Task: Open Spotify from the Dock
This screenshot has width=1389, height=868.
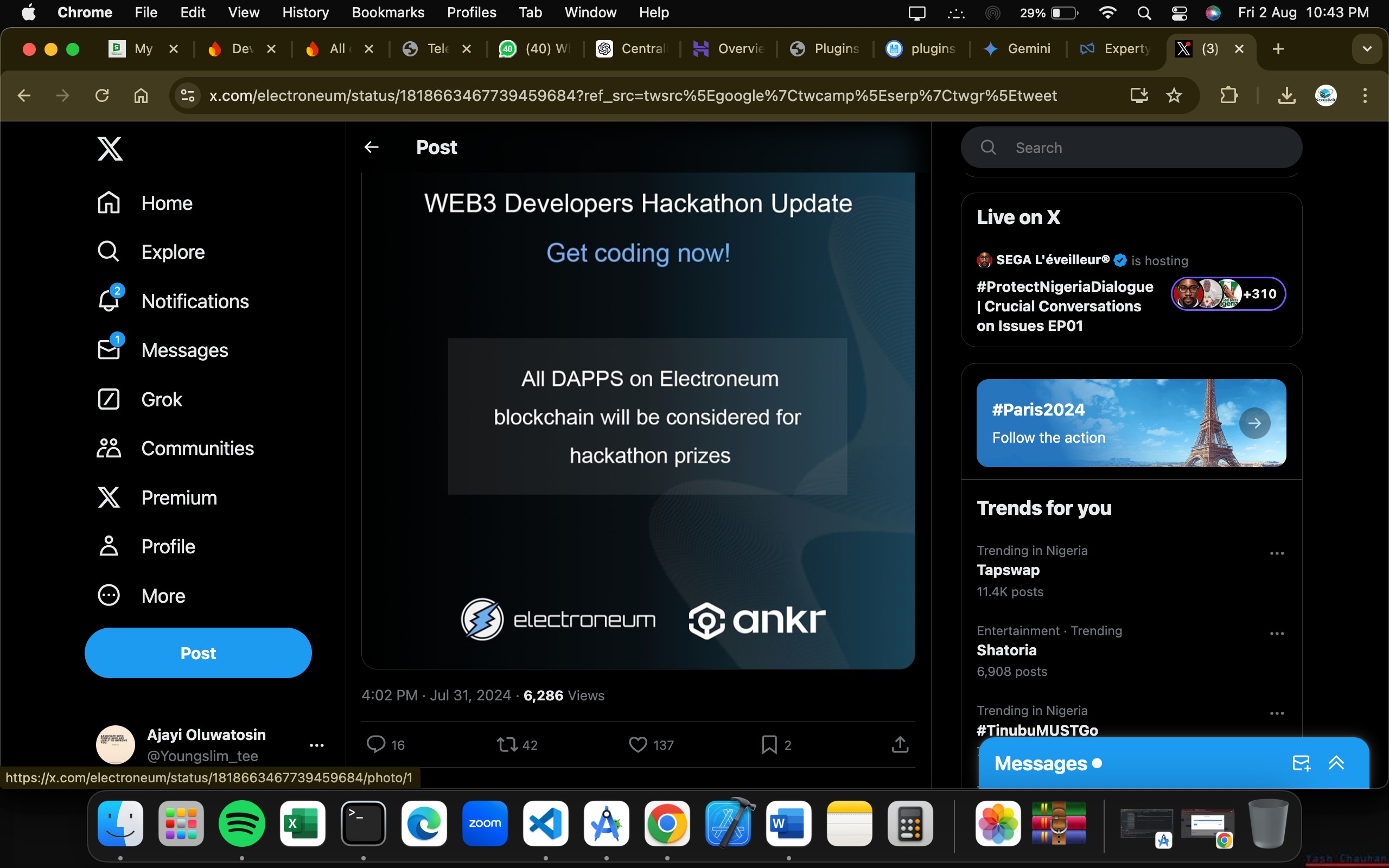Action: tap(241, 823)
